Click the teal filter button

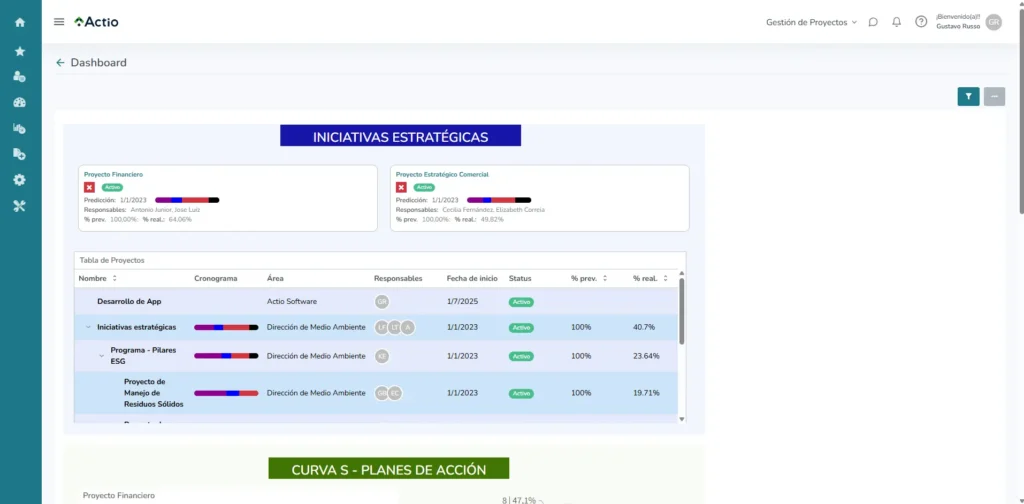pyautogui.click(x=968, y=96)
